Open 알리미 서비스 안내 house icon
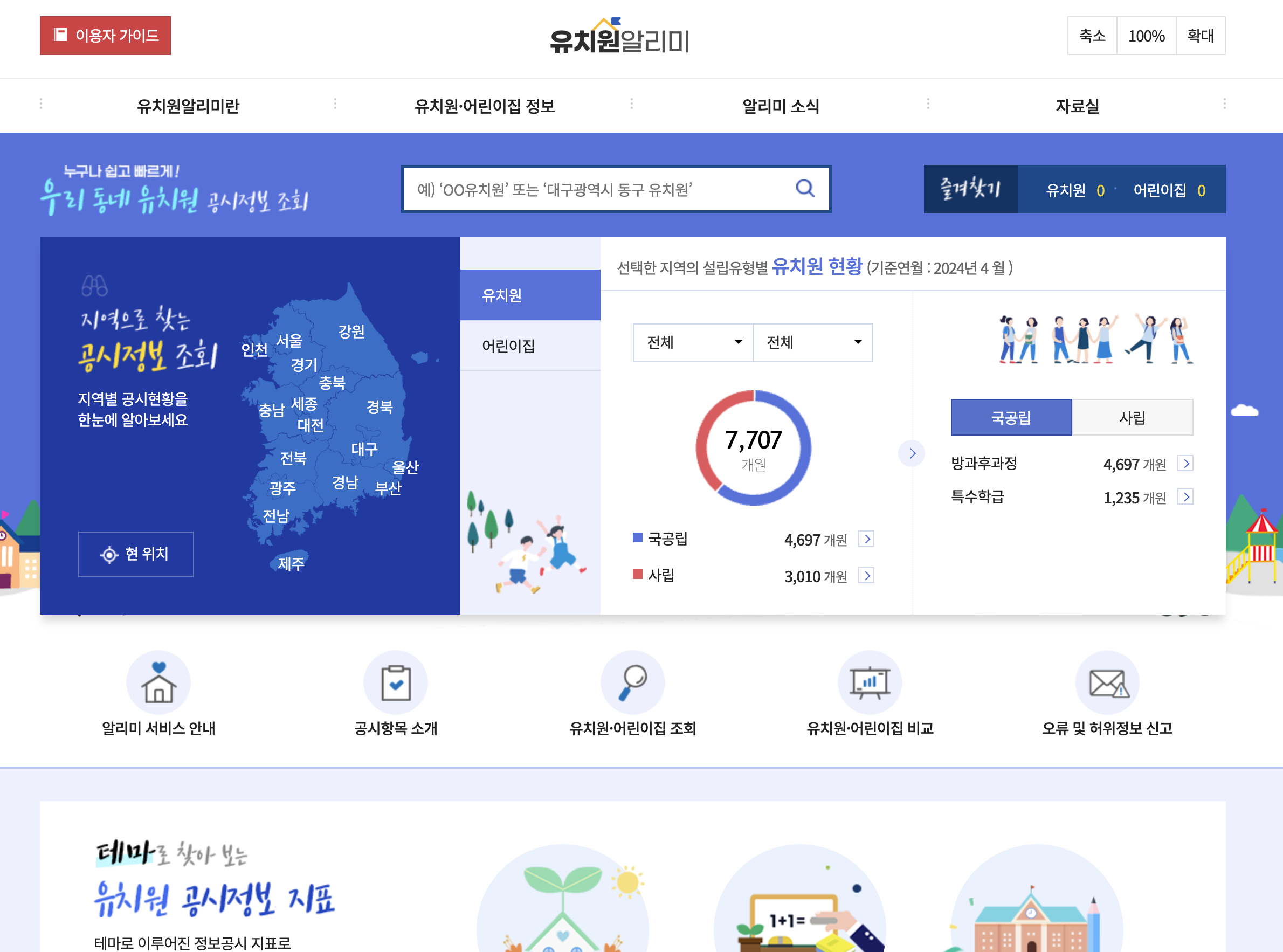Screen dimensions: 1283x952 coord(158,683)
